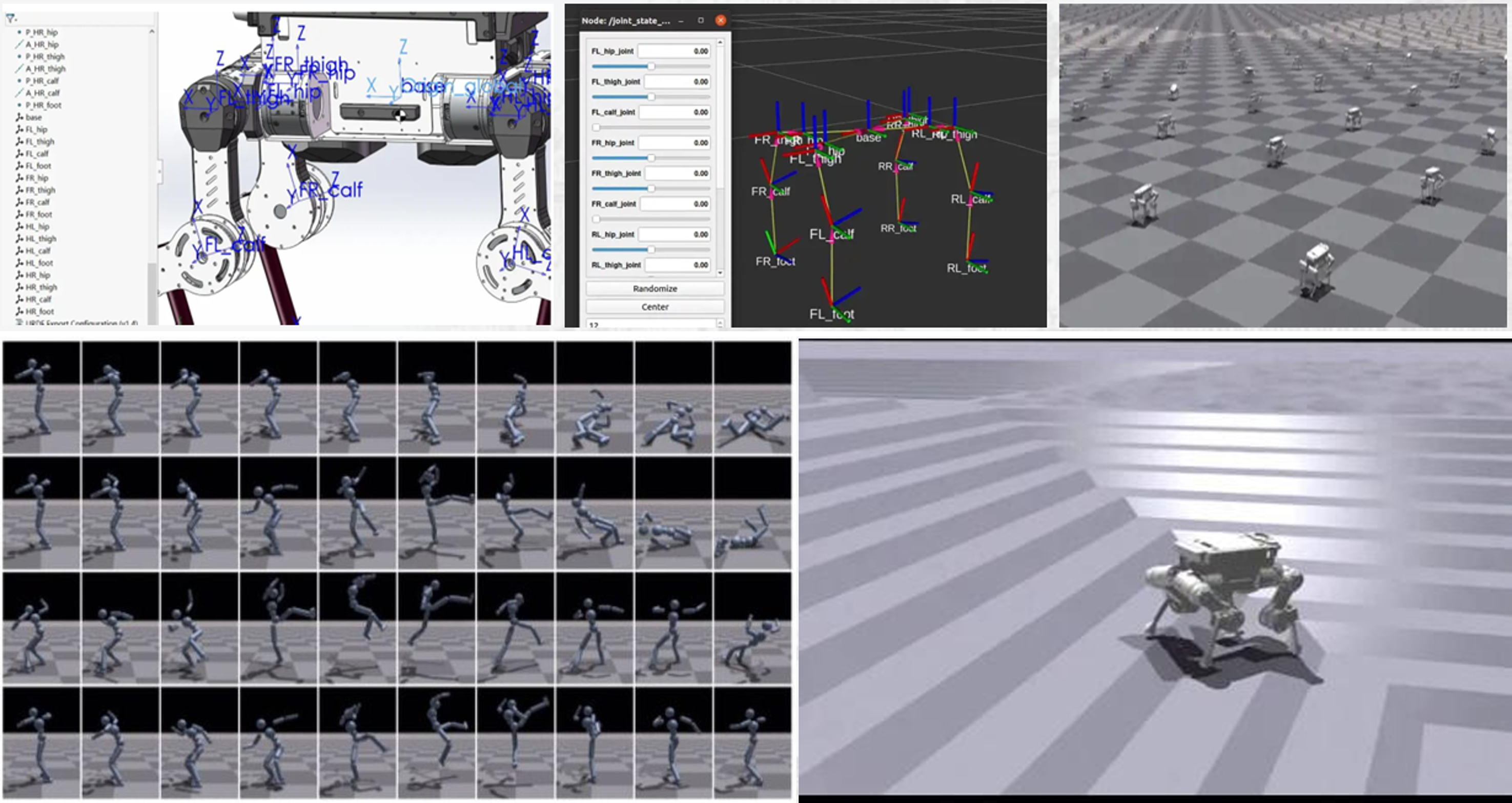Adjust the FR_hip_joint slider
The image size is (1512, 803).
click(651, 157)
